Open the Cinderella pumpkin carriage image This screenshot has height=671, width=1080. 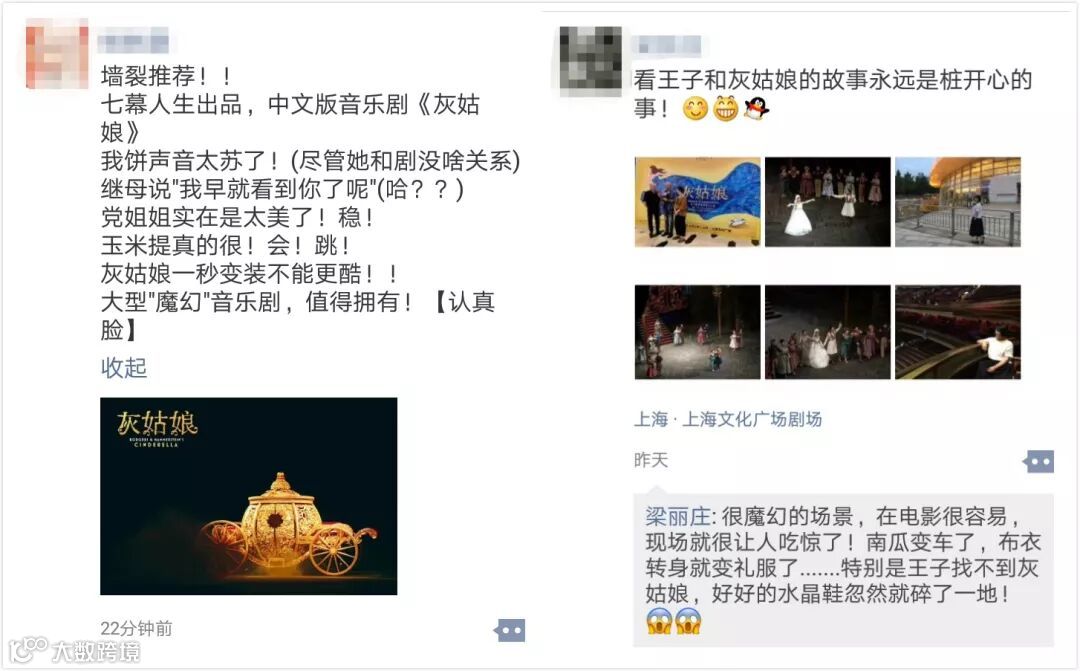pyautogui.click(x=249, y=496)
